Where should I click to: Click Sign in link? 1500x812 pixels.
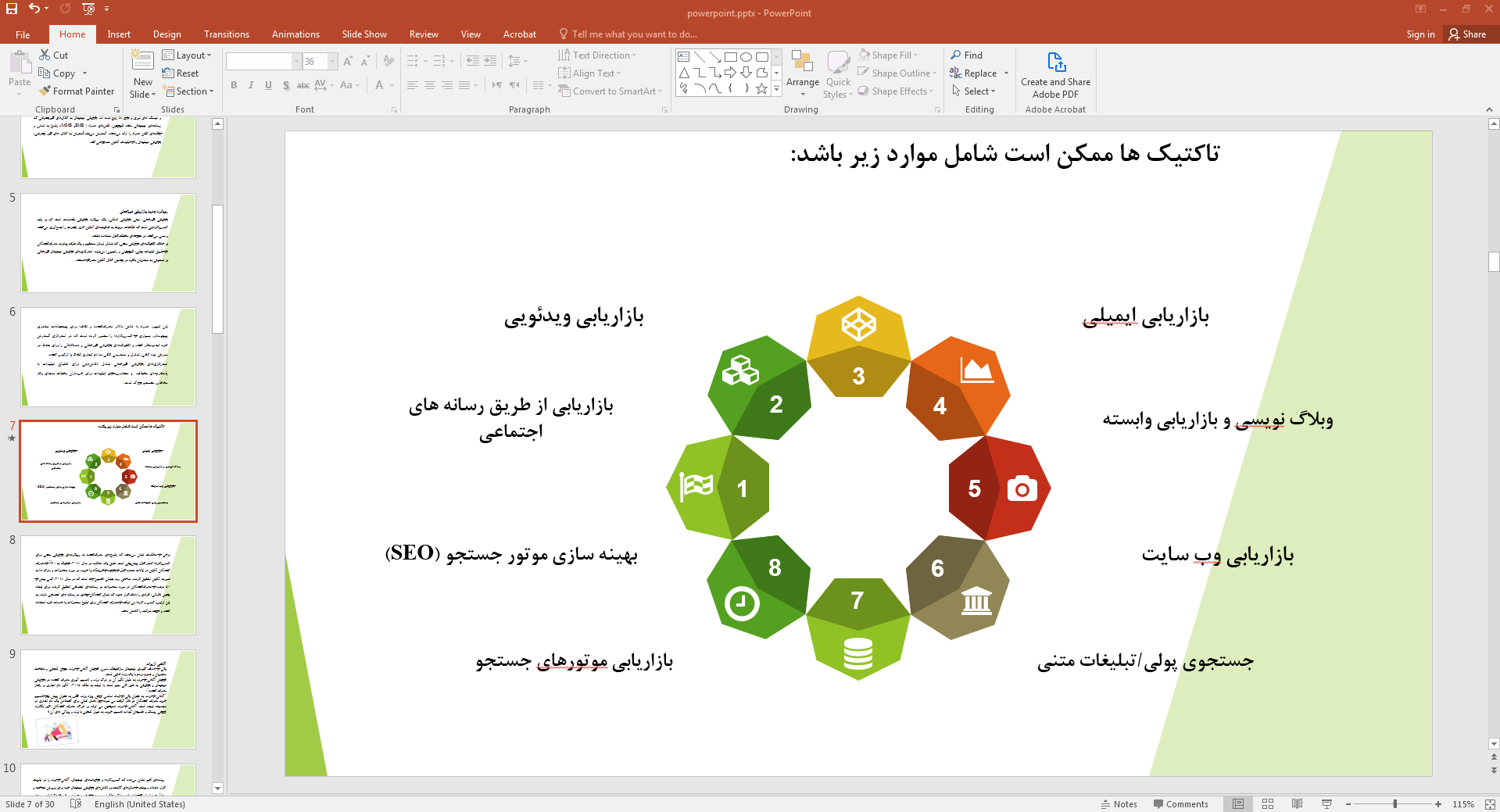pos(1420,34)
